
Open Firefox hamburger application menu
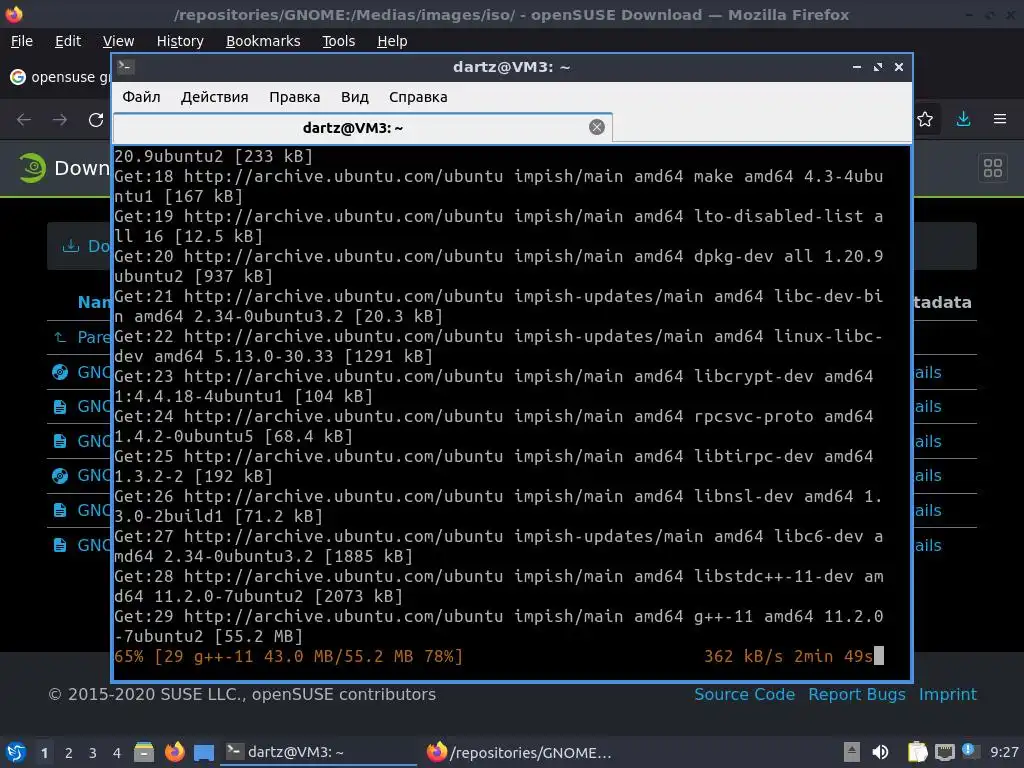1000,120
